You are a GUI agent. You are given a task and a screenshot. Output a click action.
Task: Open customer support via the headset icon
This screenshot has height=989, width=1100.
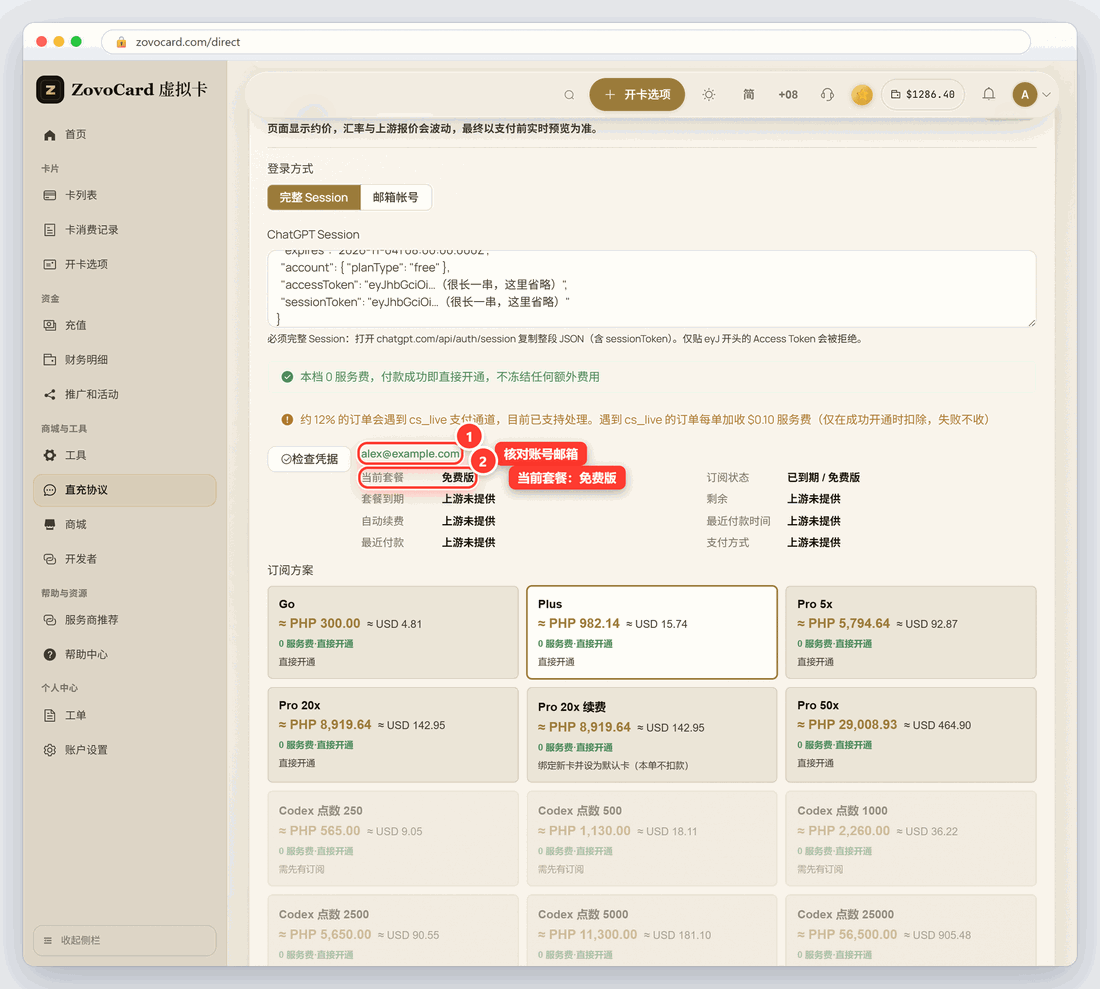[827, 95]
